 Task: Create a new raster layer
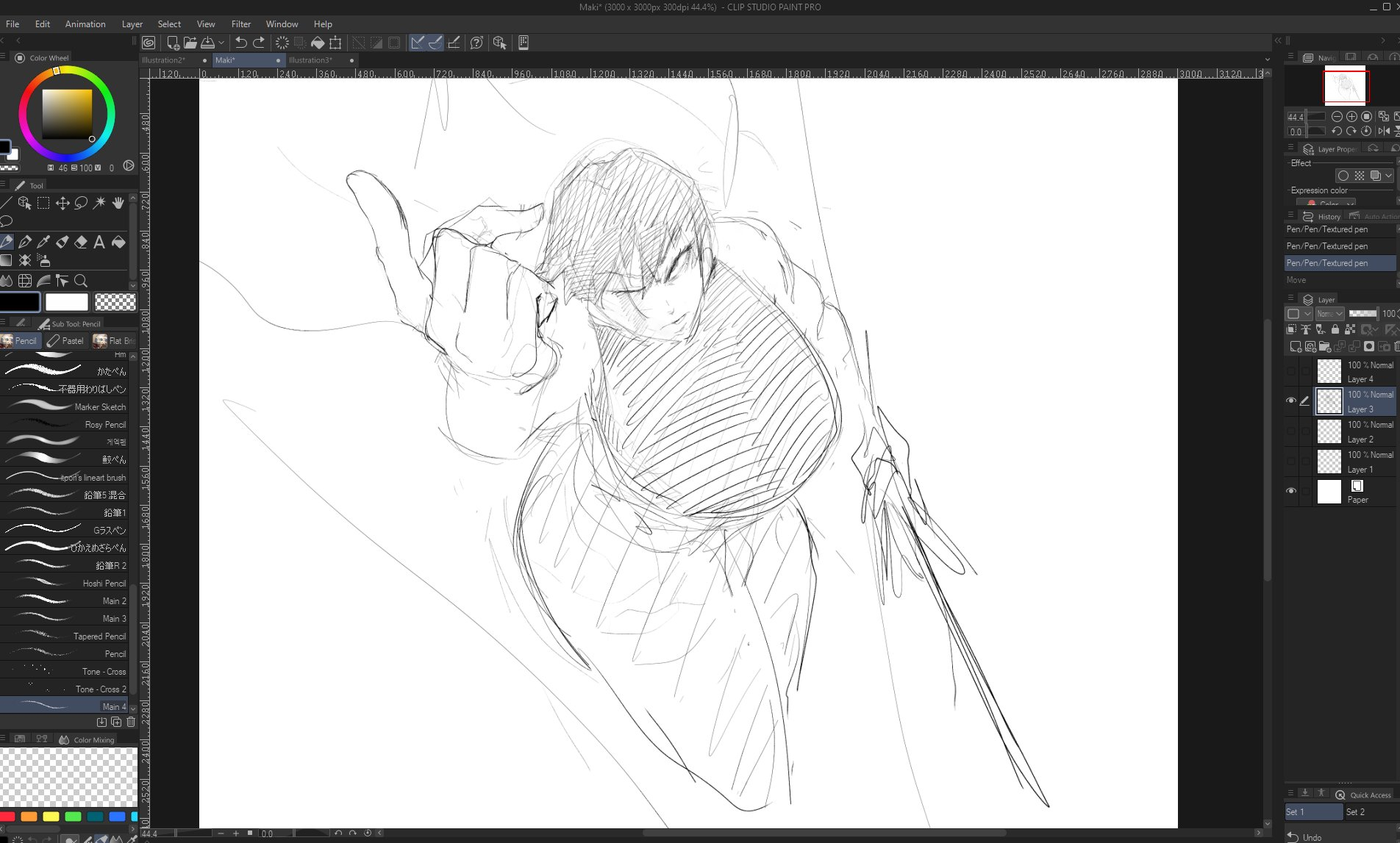[1295, 346]
